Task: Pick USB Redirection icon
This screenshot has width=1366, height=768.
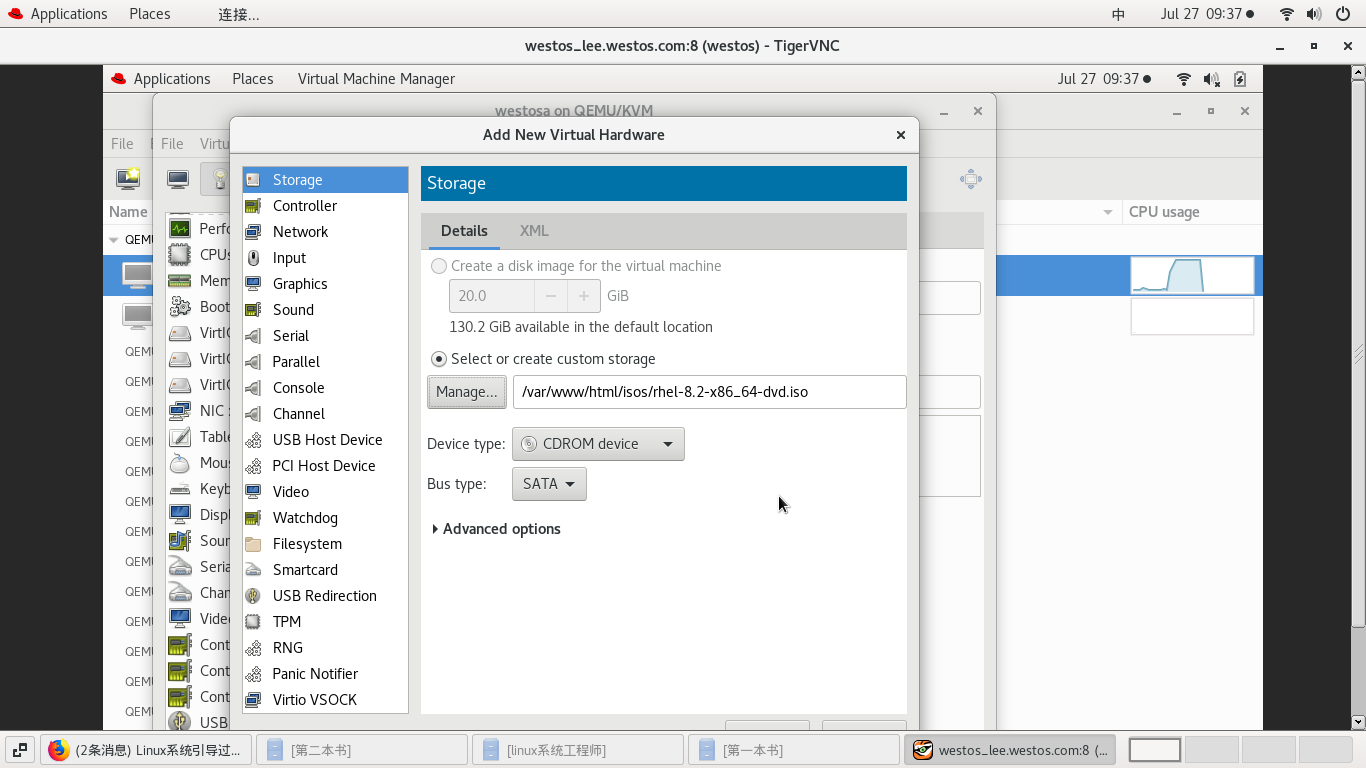Action: [253, 596]
